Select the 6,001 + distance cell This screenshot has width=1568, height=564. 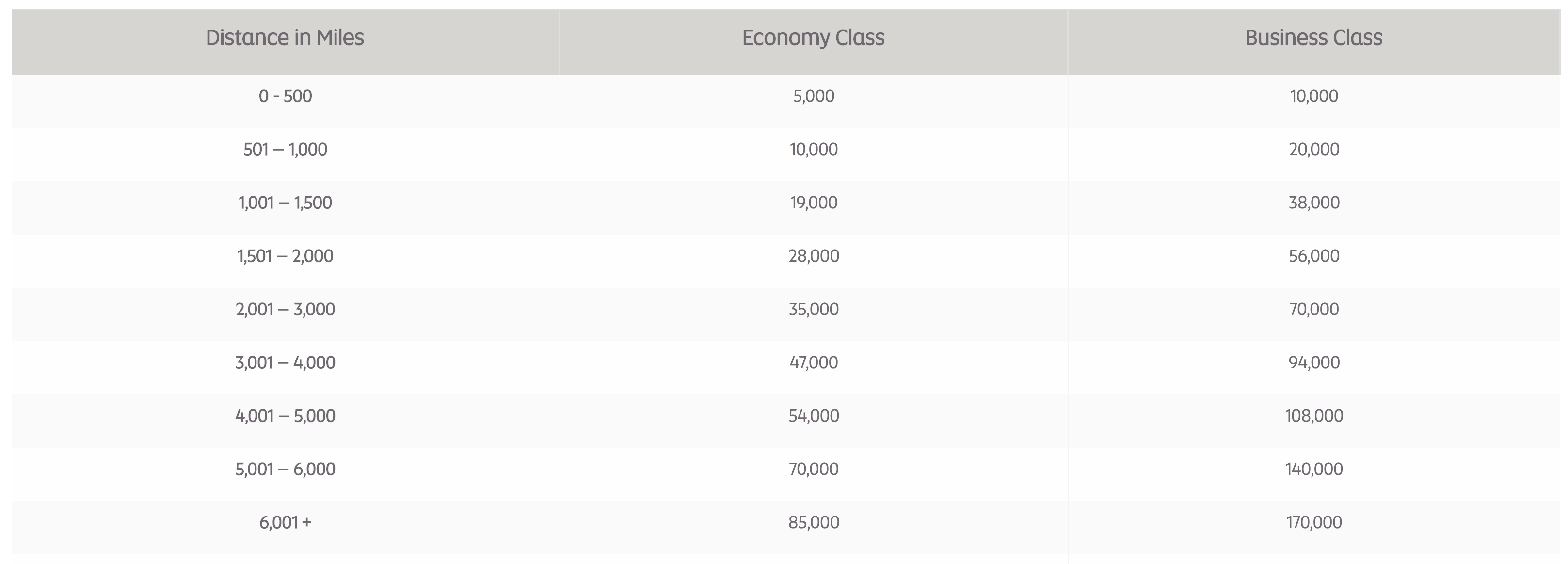coord(285,523)
